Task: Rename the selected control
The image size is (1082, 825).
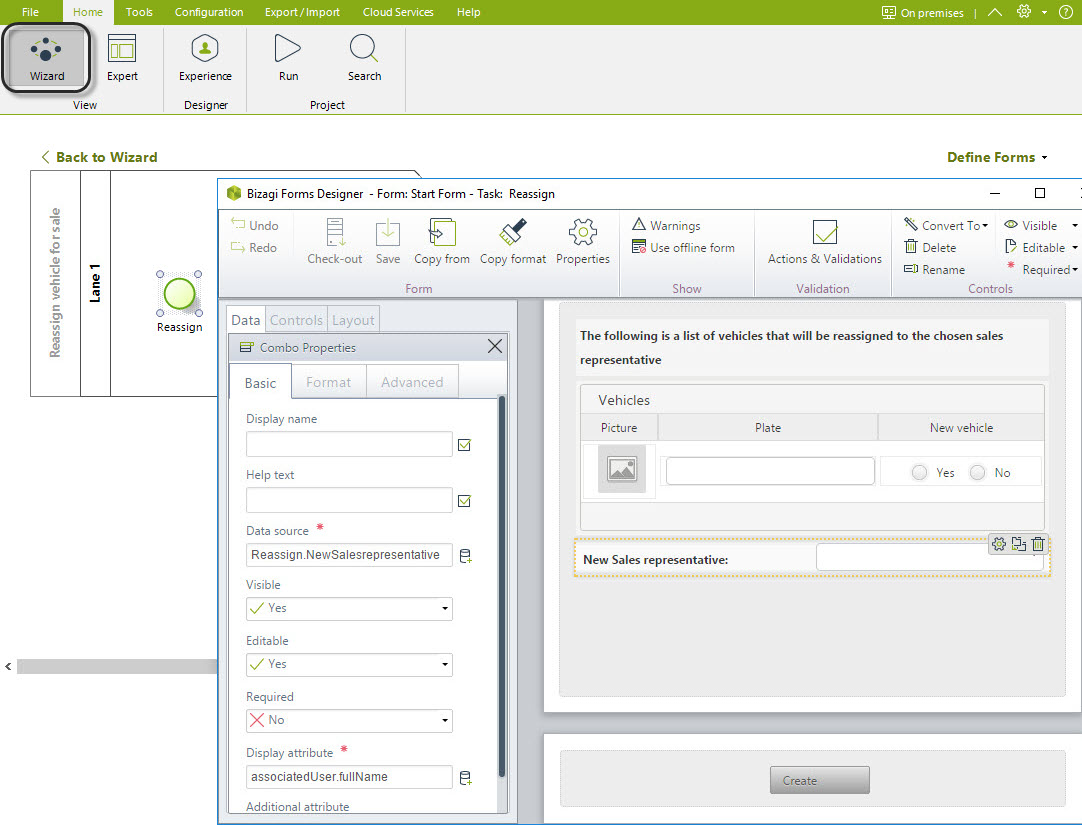Action: click(x=934, y=269)
